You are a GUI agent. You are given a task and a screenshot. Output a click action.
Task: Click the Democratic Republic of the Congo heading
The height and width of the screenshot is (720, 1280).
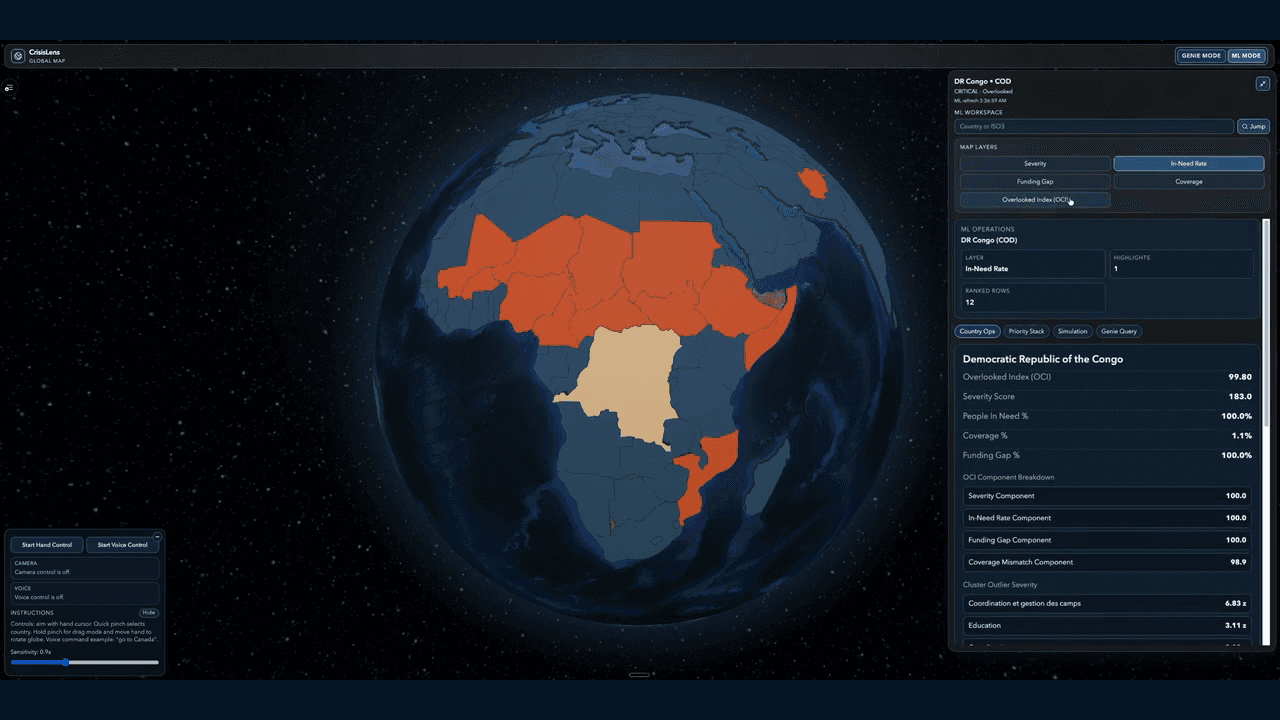(x=1043, y=358)
